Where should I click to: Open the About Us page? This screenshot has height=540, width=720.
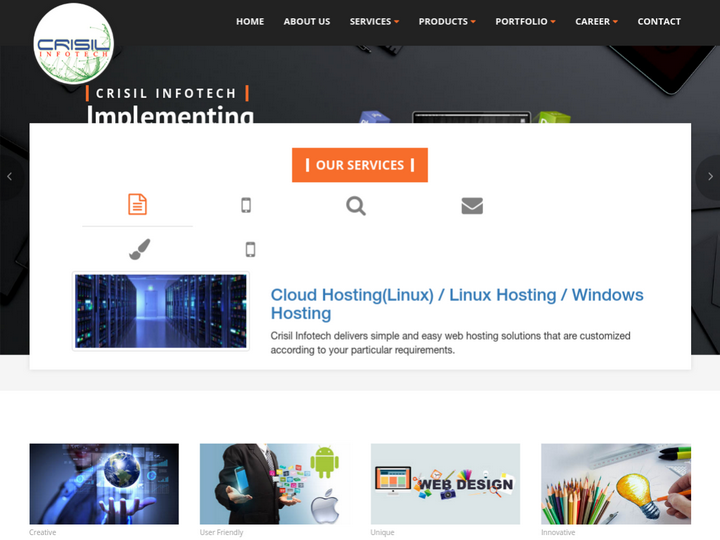[x=306, y=21]
